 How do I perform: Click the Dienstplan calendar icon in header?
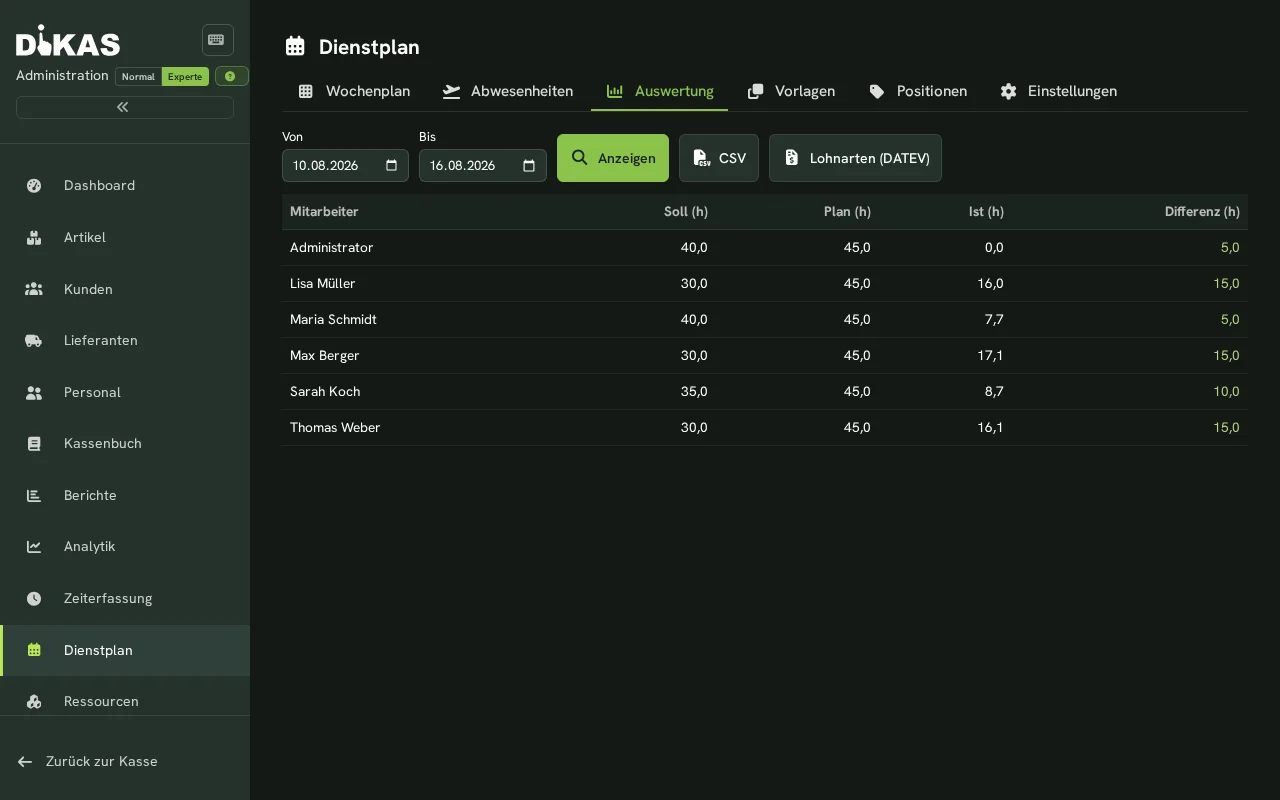[x=295, y=46]
